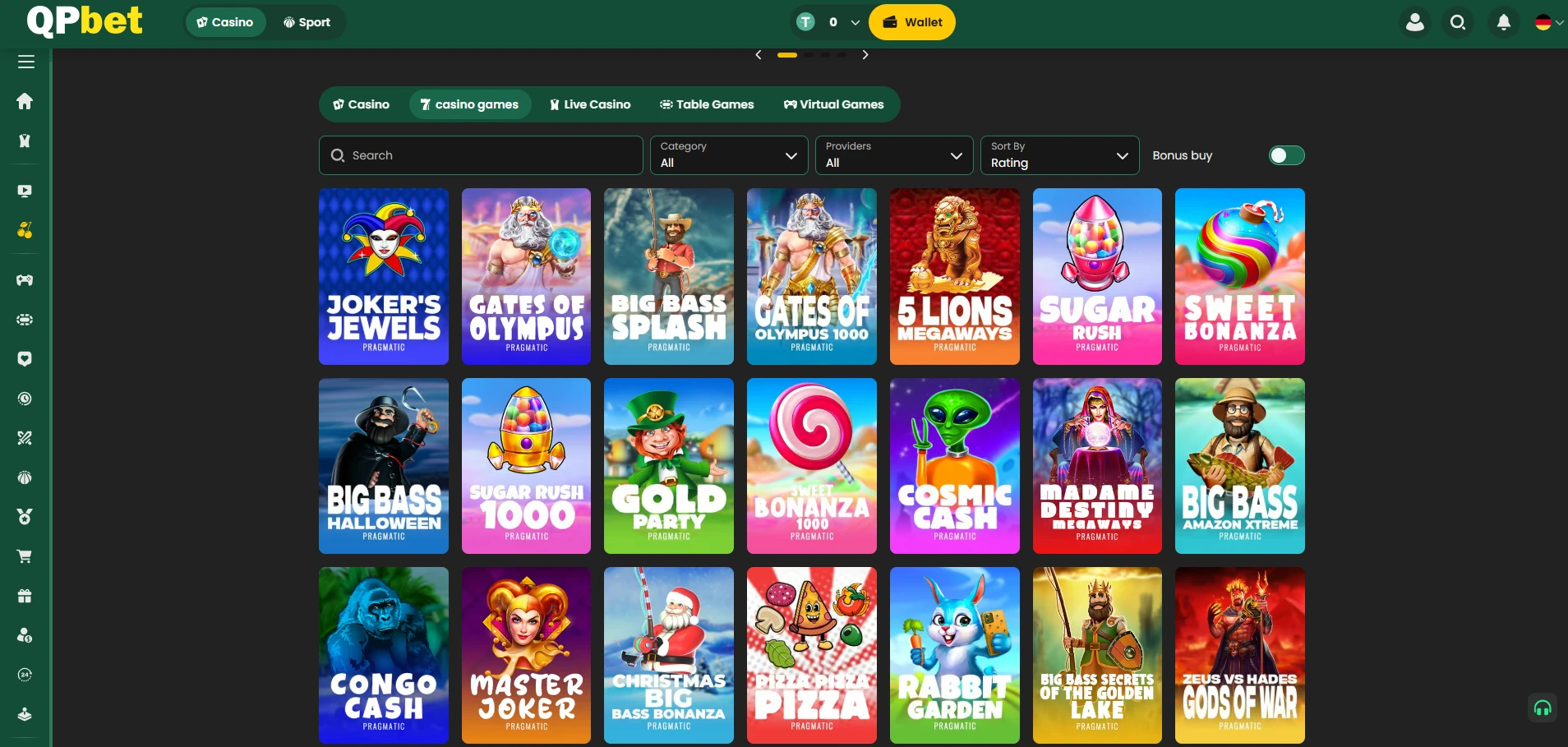Screen dimensions: 1568x747
Task: Open the heart favorites icon in sidebar
Action: pyautogui.click(x=25, y=359)
